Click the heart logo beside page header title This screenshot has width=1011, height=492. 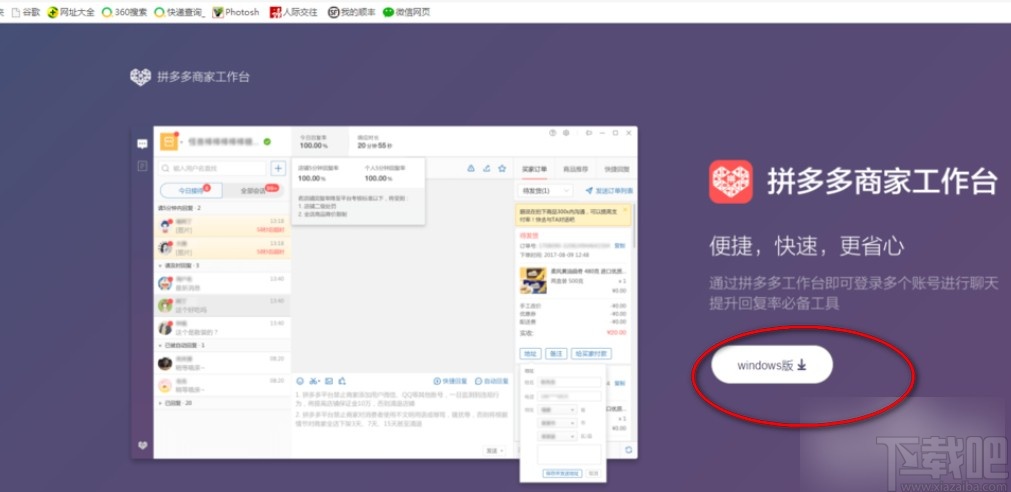tap(141, 77)
